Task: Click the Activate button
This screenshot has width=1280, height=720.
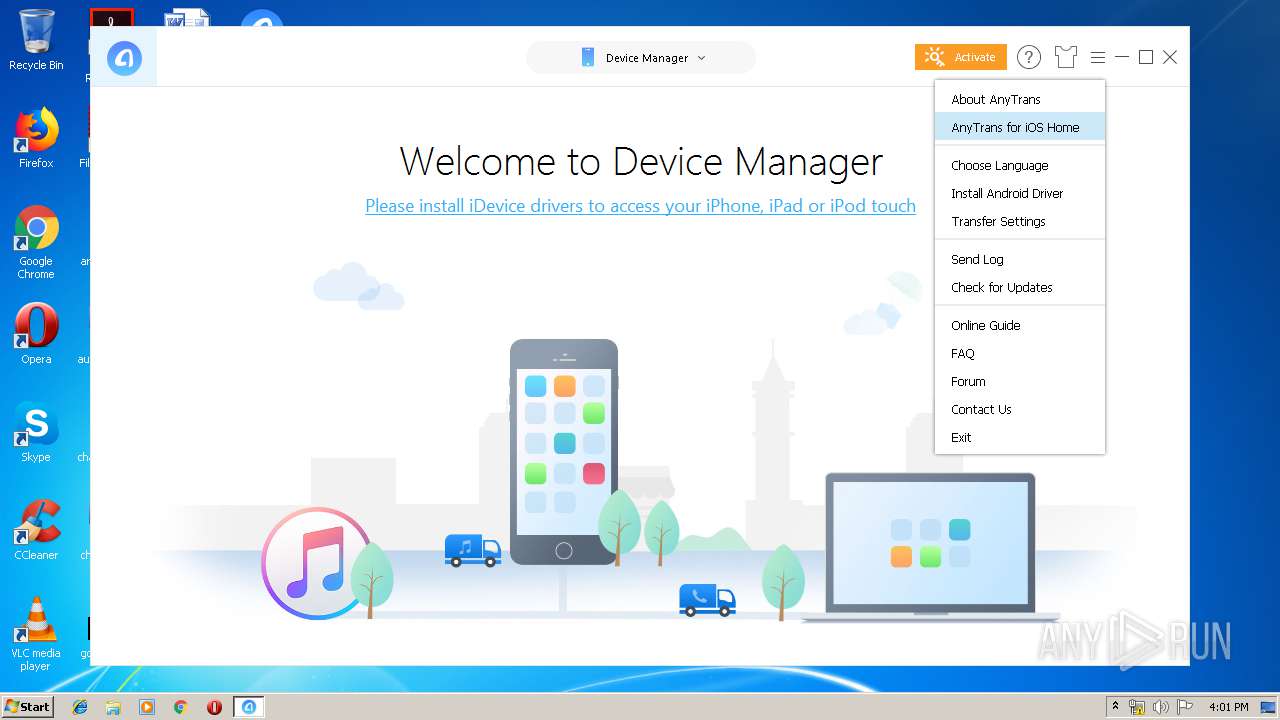Action: (960, 57)
